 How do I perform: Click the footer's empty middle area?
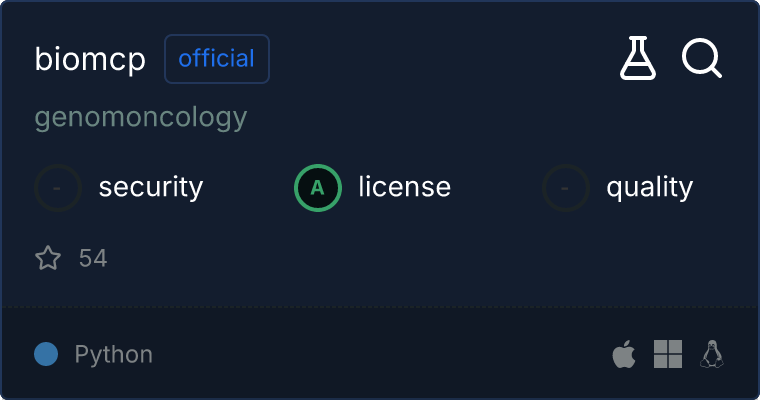380,354
